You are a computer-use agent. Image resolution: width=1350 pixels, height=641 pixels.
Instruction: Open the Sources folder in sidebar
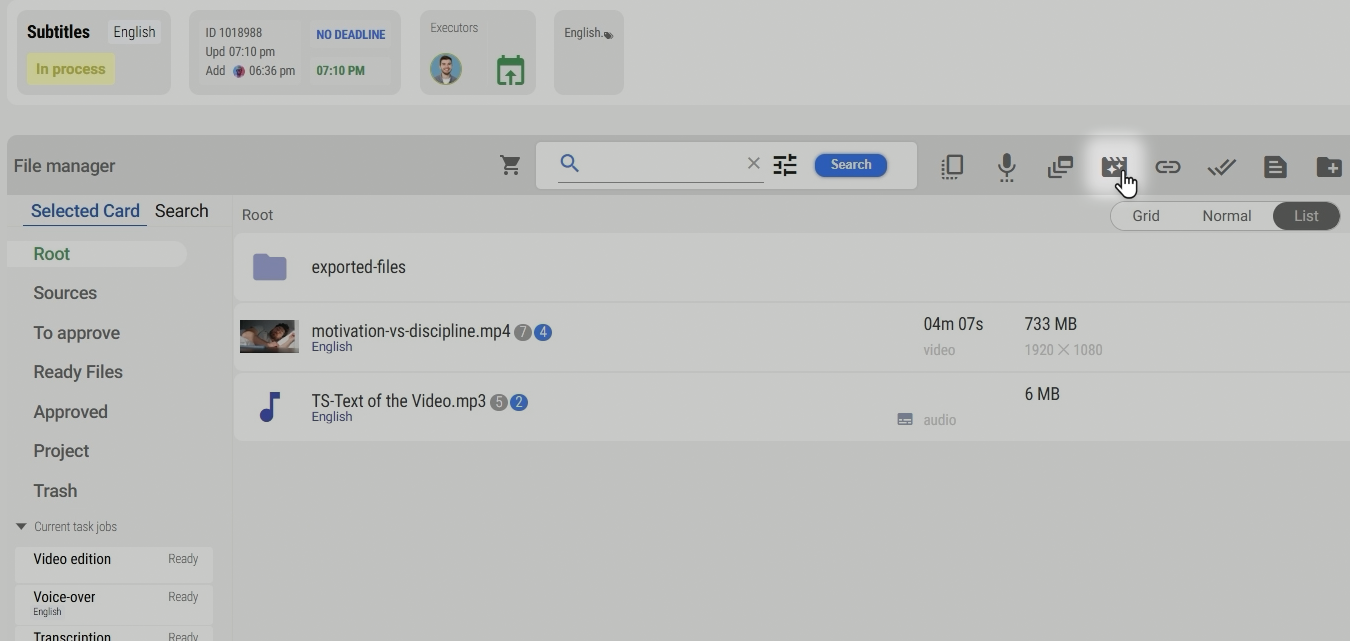[65, 293]
